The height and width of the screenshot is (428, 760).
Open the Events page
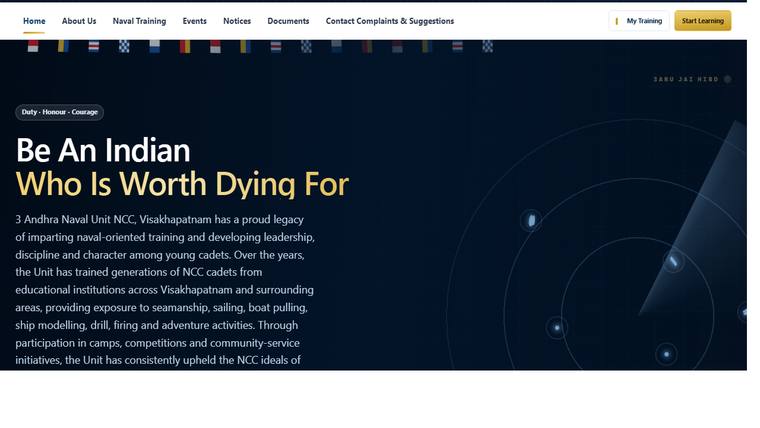pos(194,21)
